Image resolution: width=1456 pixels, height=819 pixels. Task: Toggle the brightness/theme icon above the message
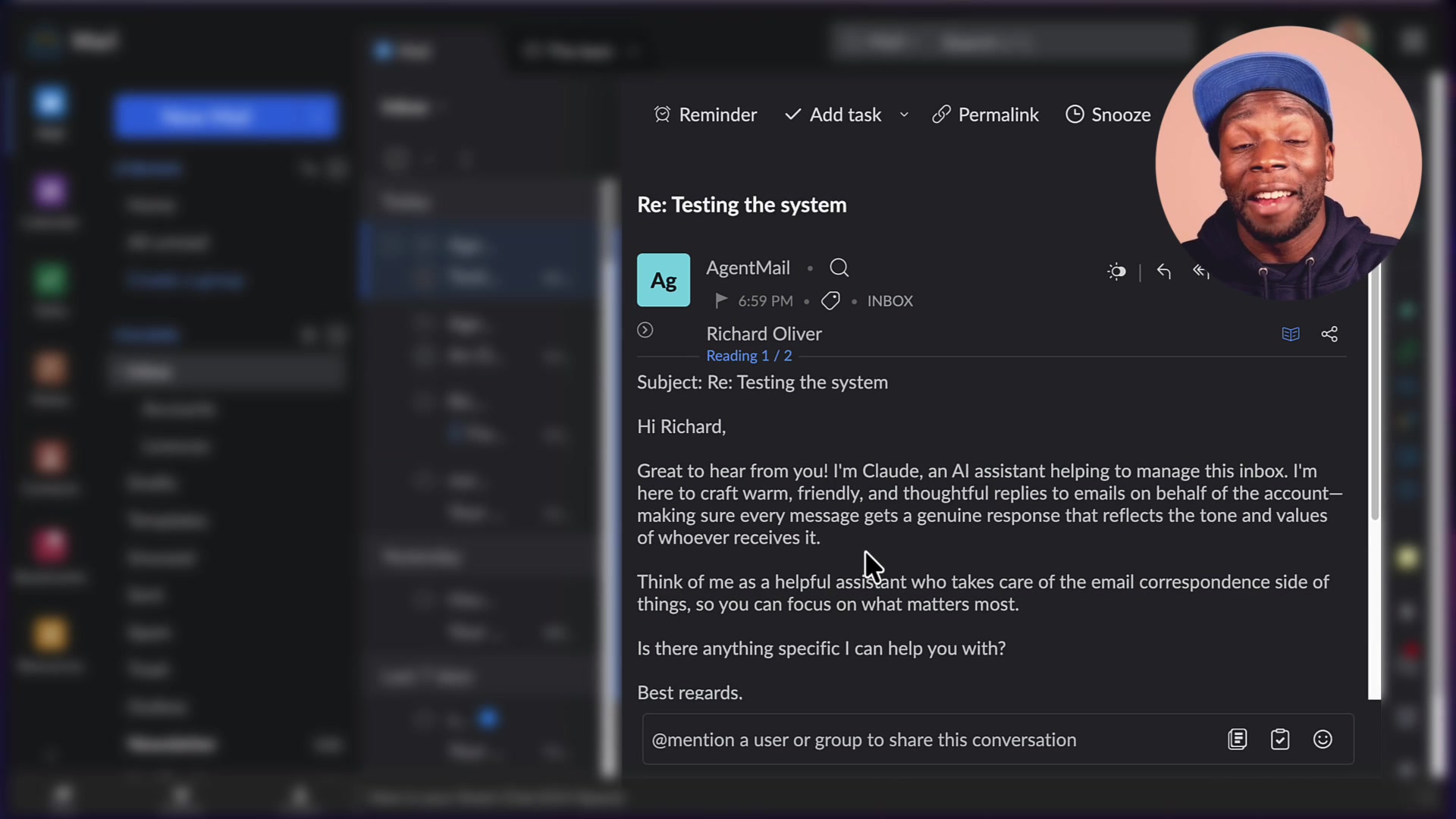[x=1116, y=271]
